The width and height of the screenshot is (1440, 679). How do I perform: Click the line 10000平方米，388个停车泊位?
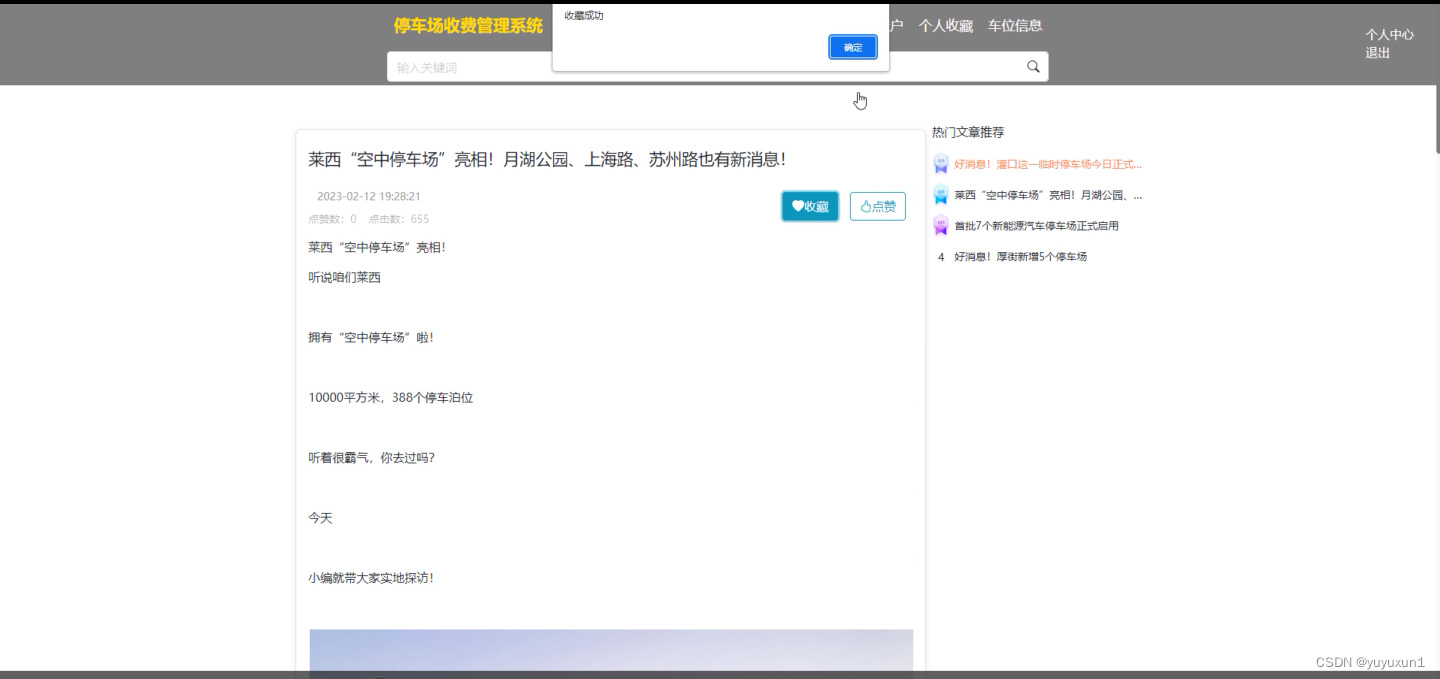[x=390, y=398]
